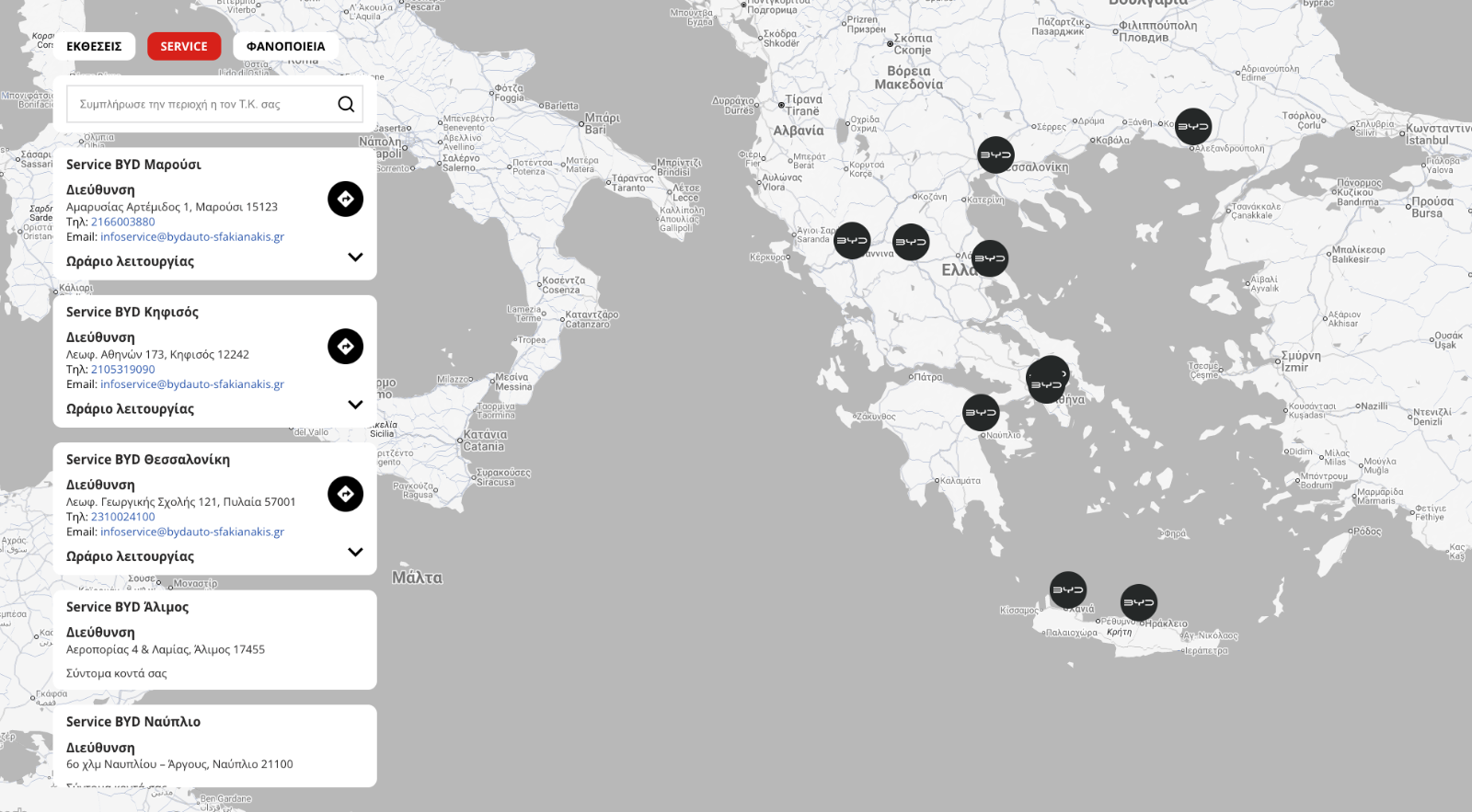Viewport: 1472px width, 812px height.
Task: Call Μαρούσι phone number 2166003880
Action: (122, 222)
